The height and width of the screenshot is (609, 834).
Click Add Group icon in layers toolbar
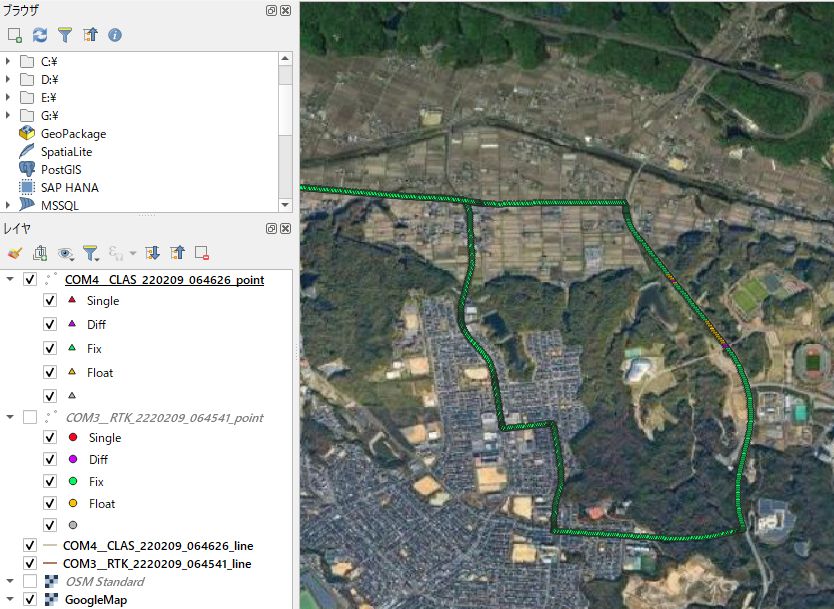click(40, 253)
